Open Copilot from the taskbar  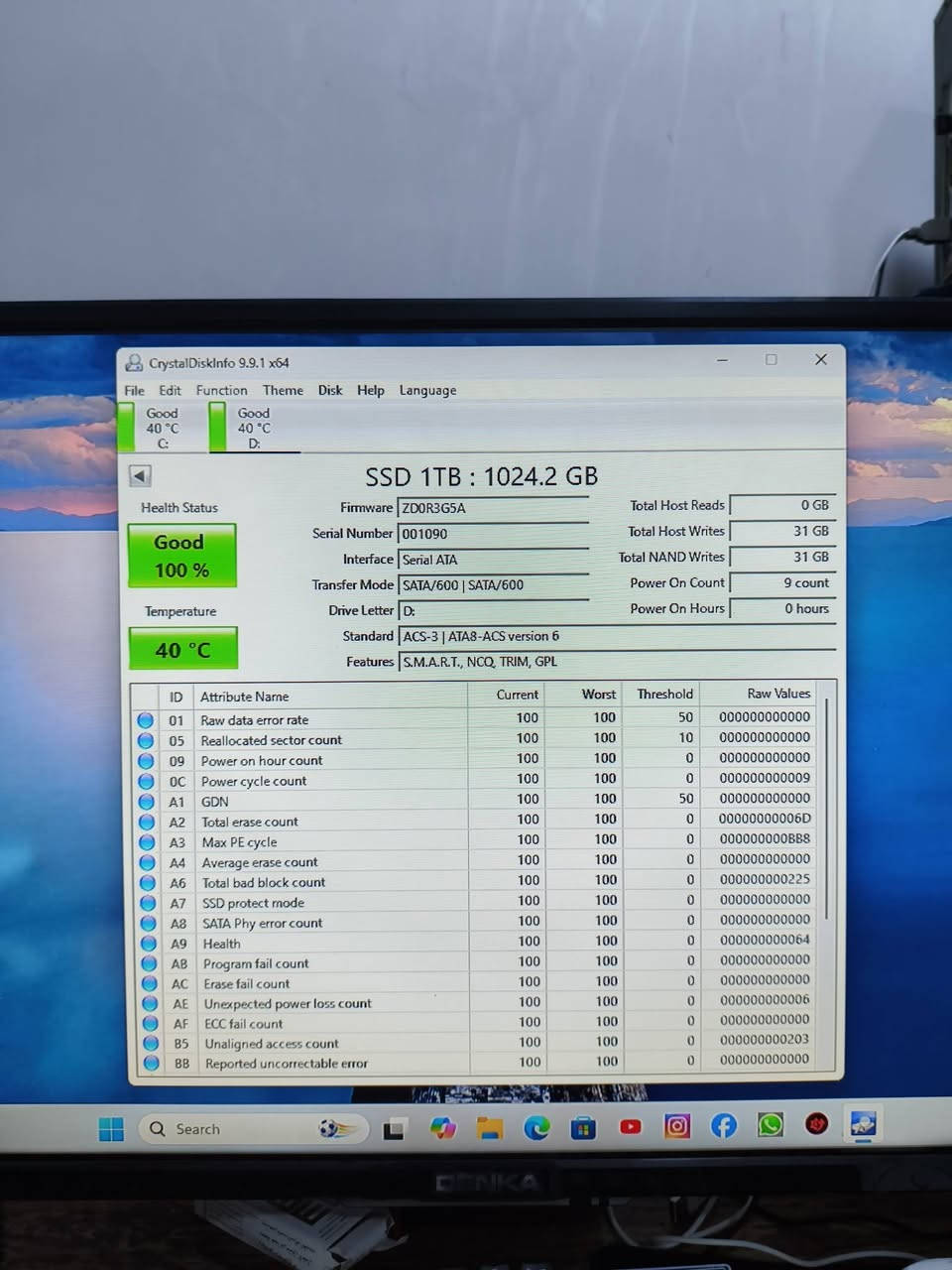click(x=442, y=1128)
